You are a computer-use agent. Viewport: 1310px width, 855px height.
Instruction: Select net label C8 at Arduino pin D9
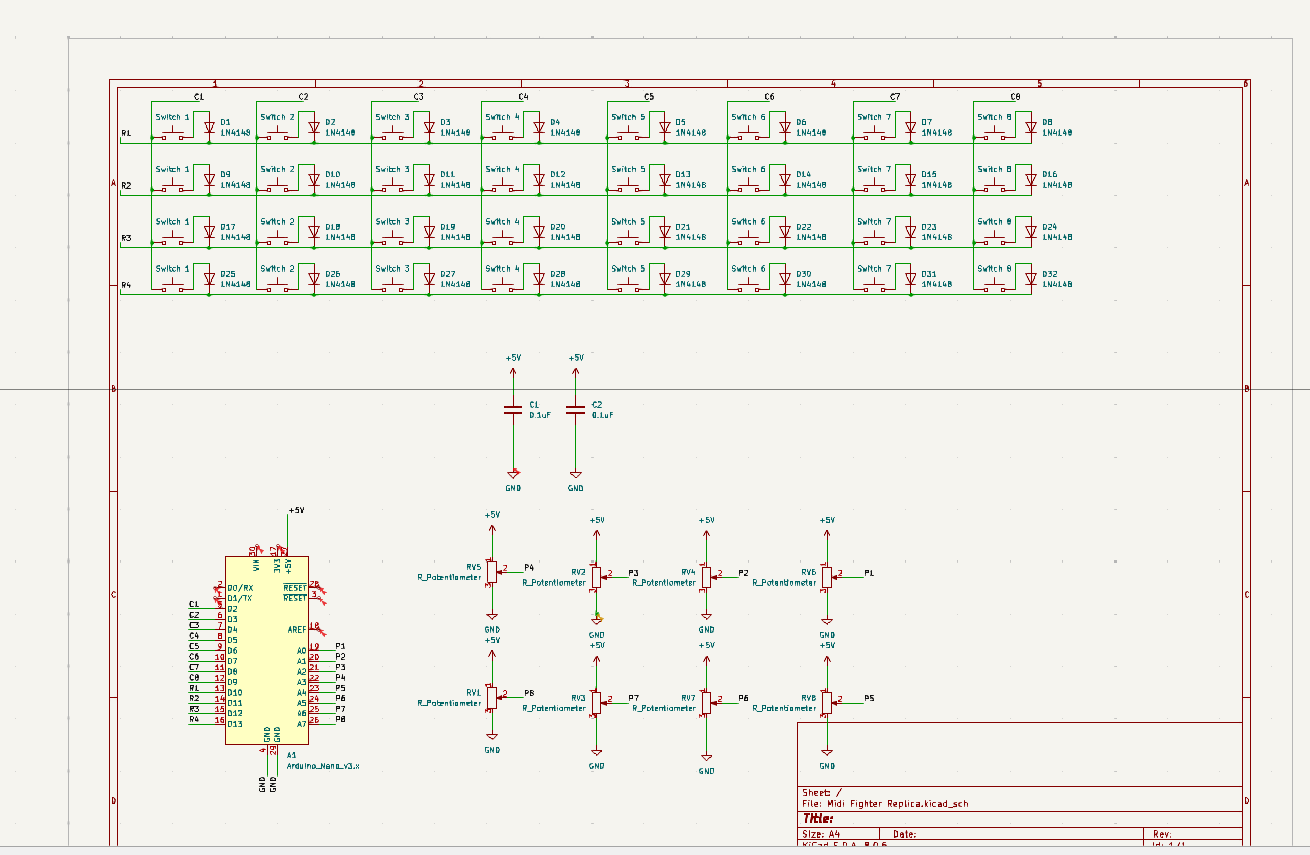pos(194,677)
